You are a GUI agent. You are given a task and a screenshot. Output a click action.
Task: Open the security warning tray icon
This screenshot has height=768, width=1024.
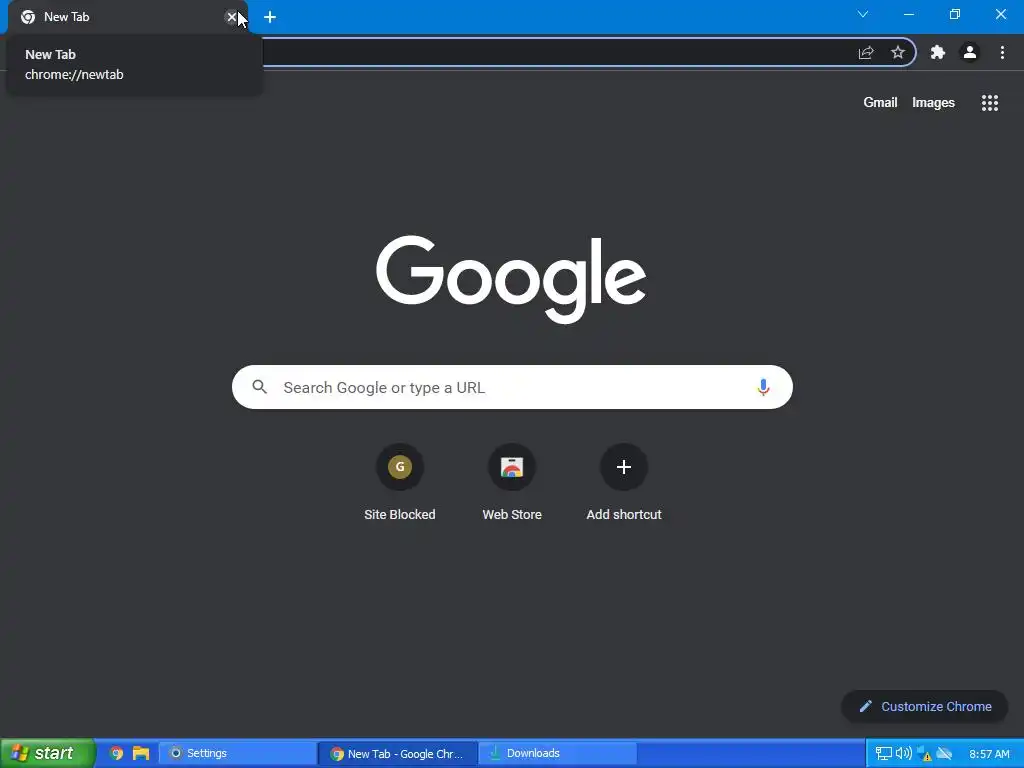click(x=925, y=754)
